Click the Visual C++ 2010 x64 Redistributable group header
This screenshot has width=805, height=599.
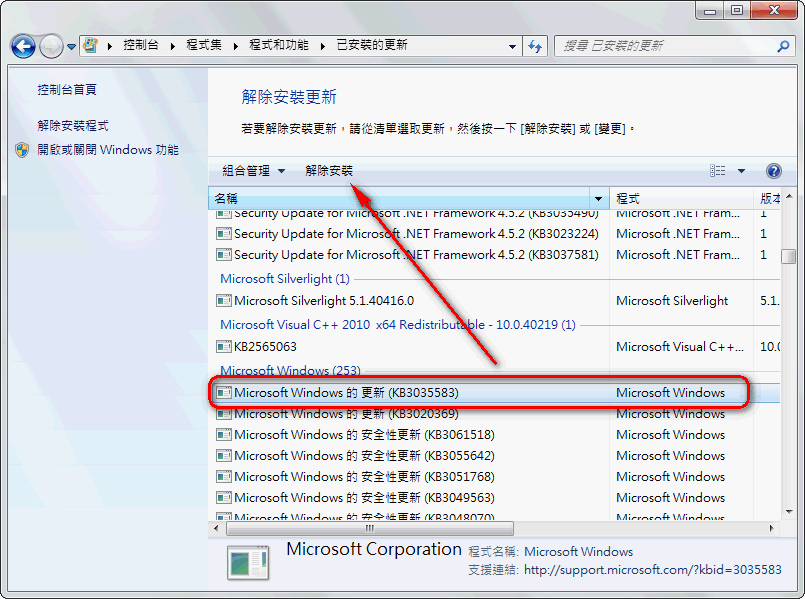(398, 325)
